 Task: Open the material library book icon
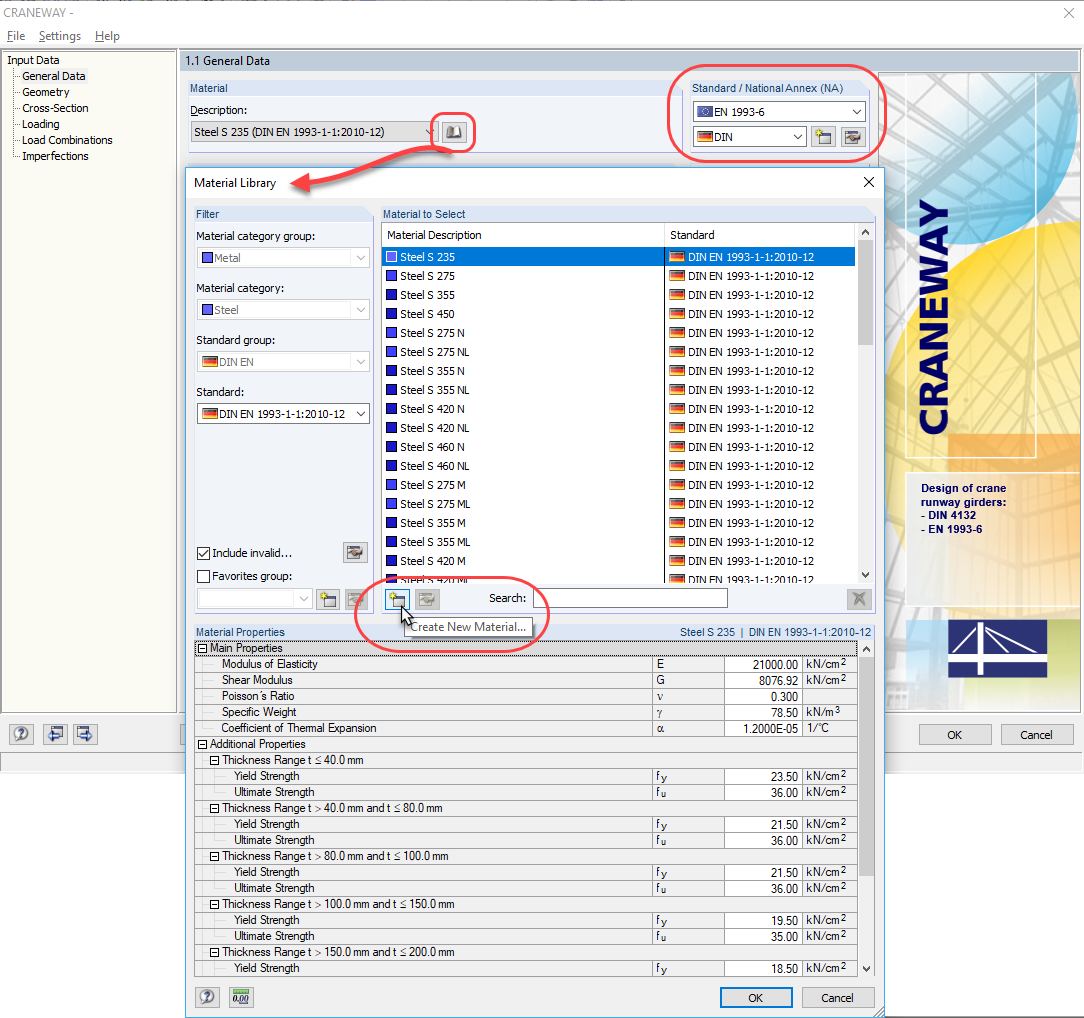pyautogui.click(x=454, y=132)
